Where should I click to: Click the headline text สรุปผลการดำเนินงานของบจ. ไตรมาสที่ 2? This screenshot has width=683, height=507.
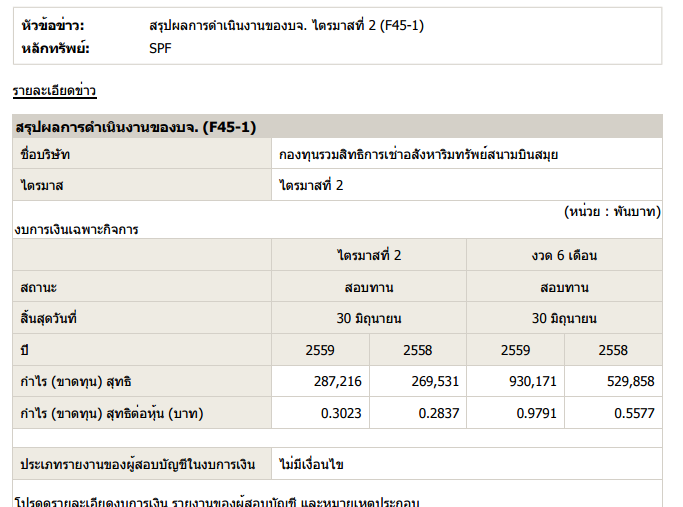point(285,24)
